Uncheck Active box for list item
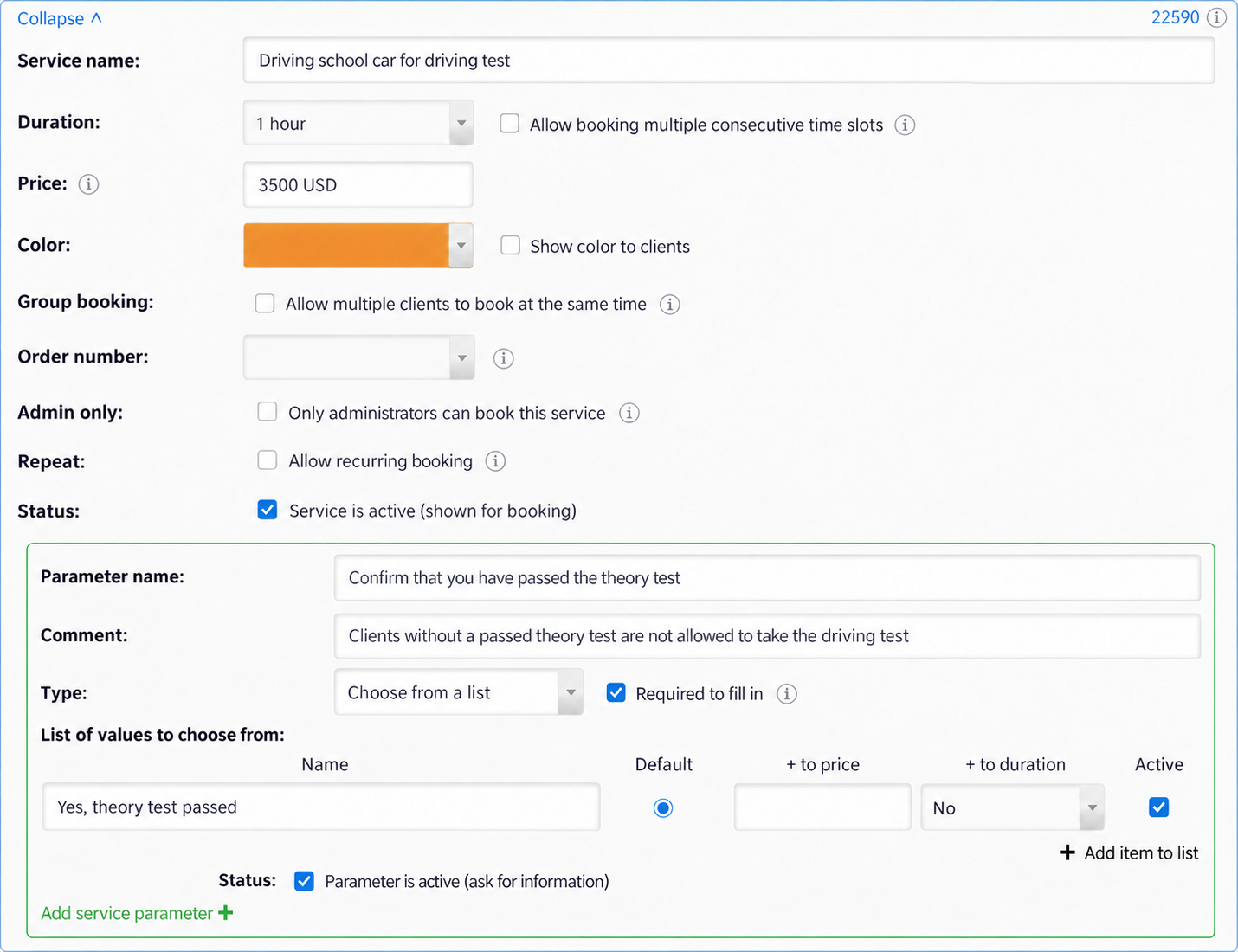 (1158, 807)
